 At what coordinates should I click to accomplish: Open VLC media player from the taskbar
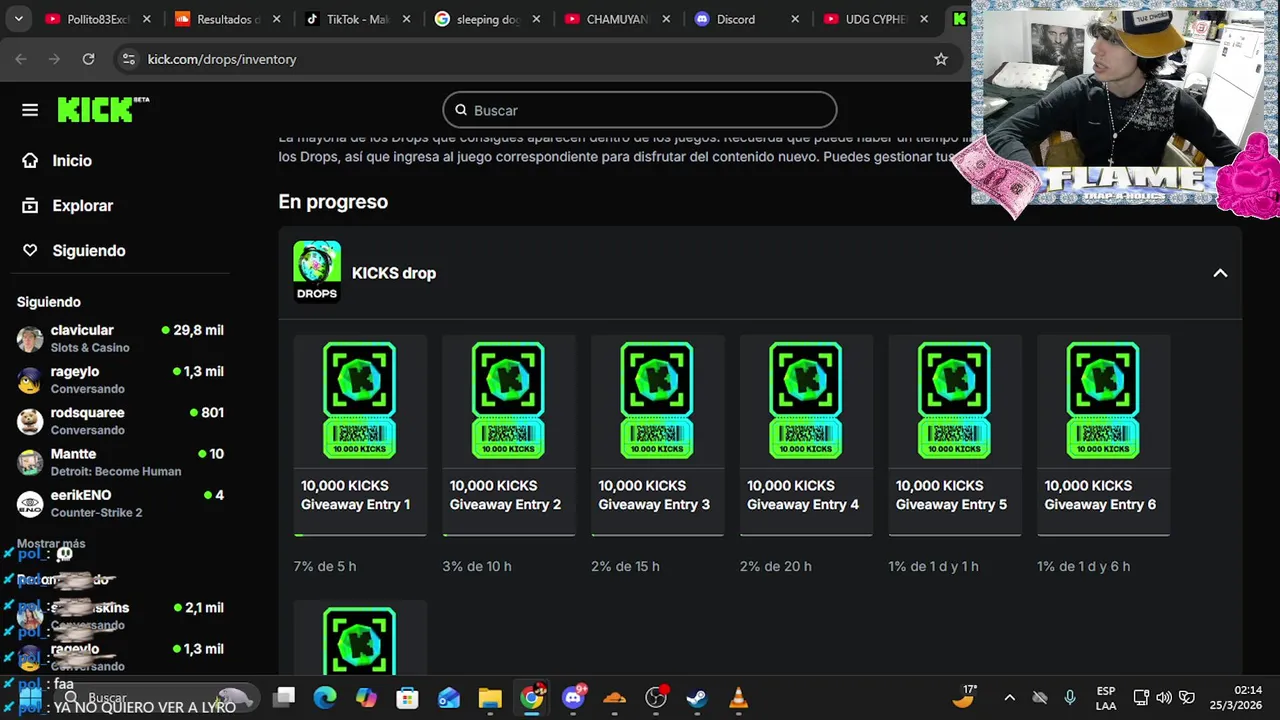pos(739,698)
